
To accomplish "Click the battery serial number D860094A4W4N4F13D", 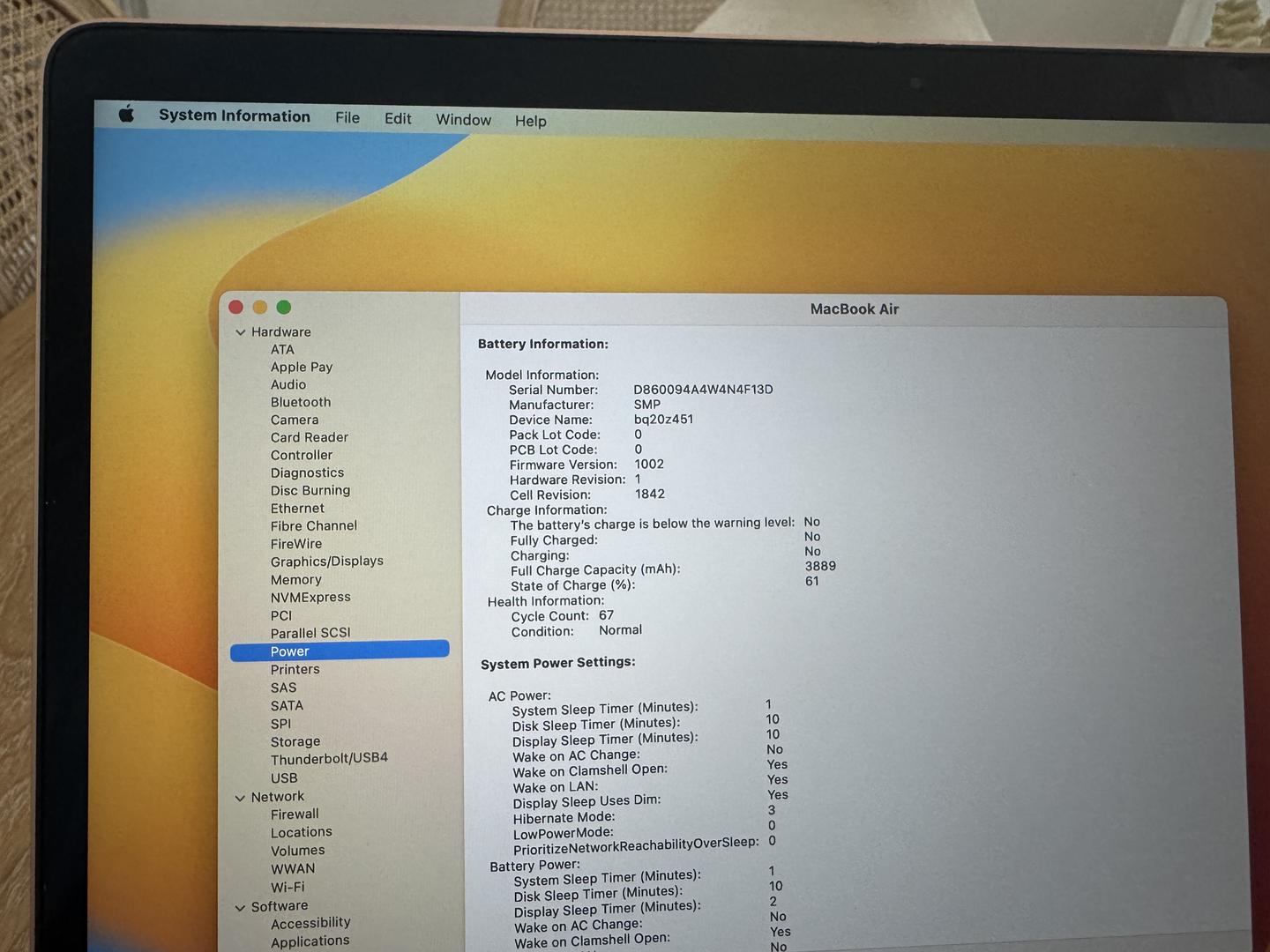I will click(703, 389).
